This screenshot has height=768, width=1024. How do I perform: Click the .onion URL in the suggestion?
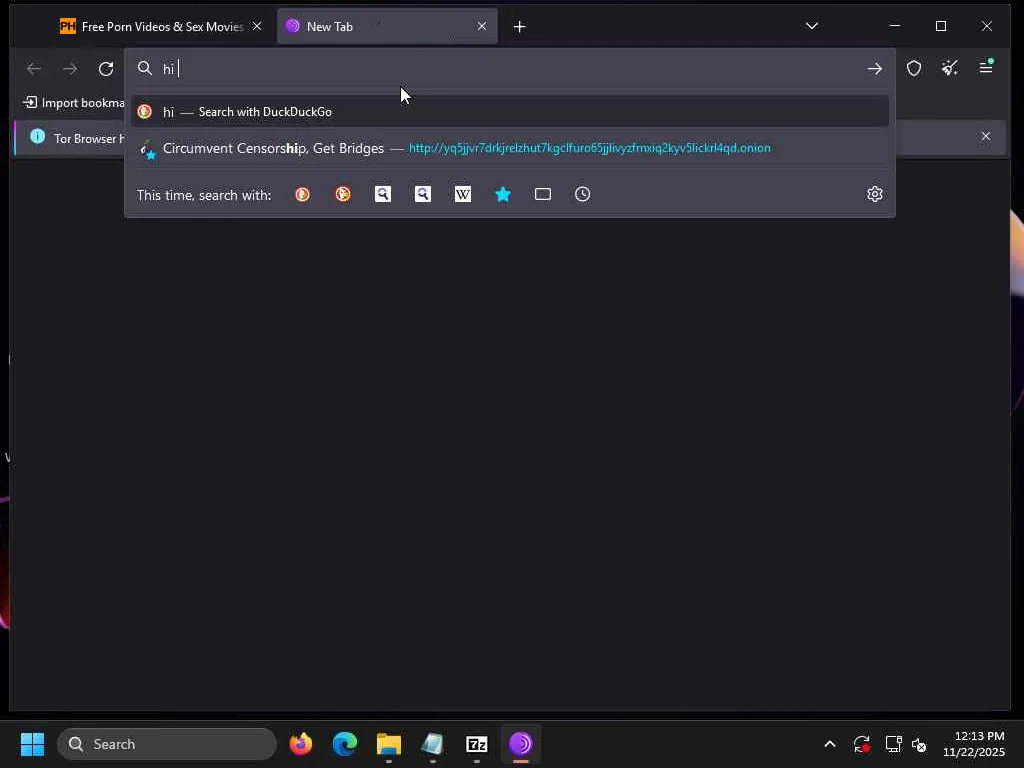coord(589,148)
